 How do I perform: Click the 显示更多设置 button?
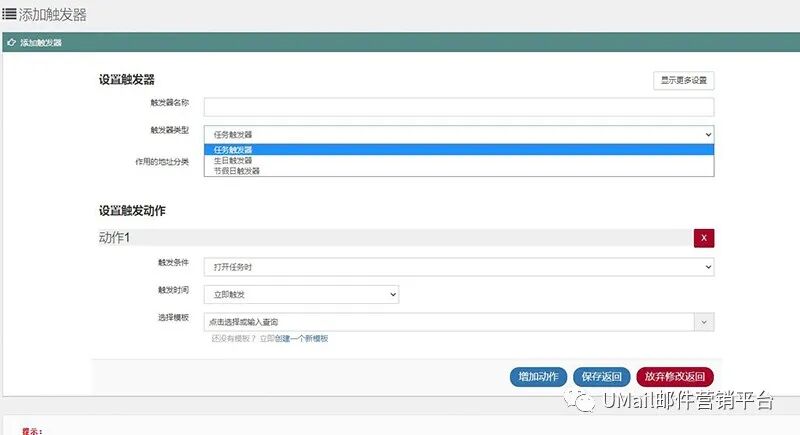click(x=684, y=80)
